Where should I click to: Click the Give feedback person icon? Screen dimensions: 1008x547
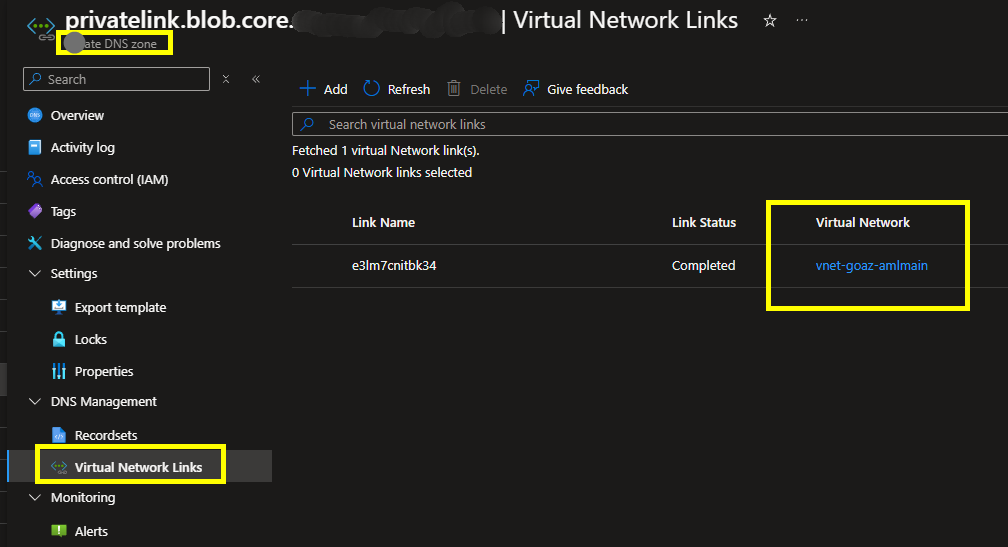coord(531,89)
